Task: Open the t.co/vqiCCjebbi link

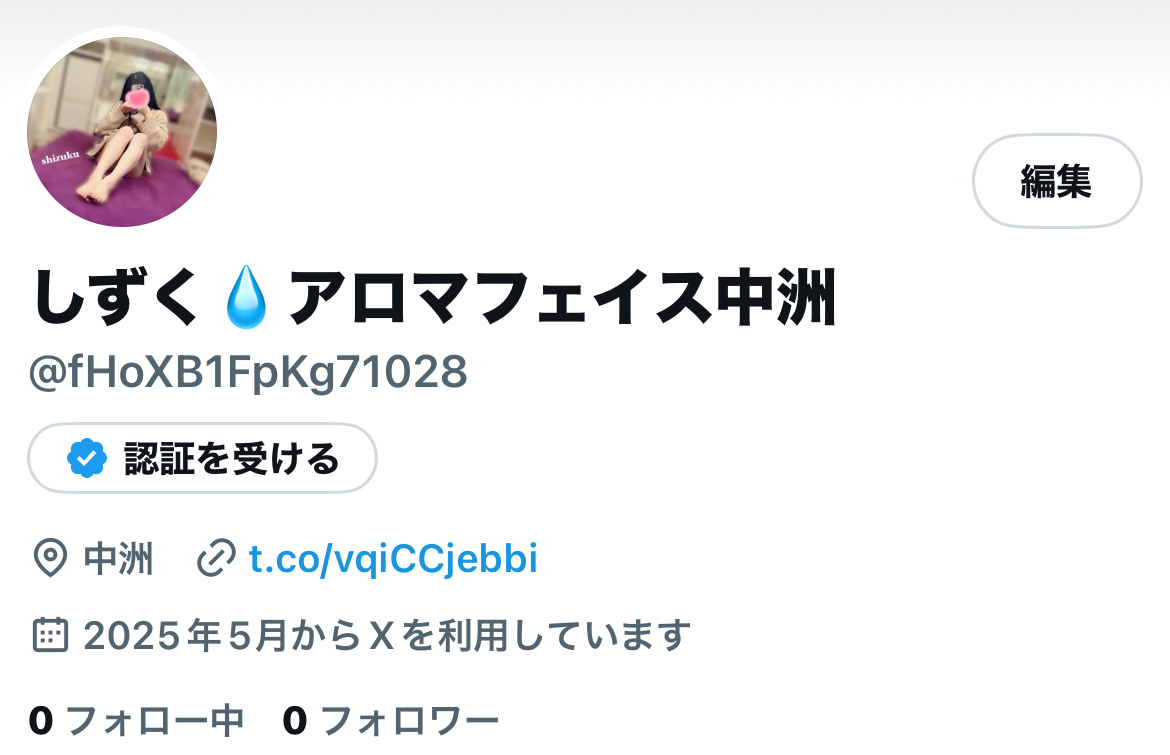Action: (392, 559)
